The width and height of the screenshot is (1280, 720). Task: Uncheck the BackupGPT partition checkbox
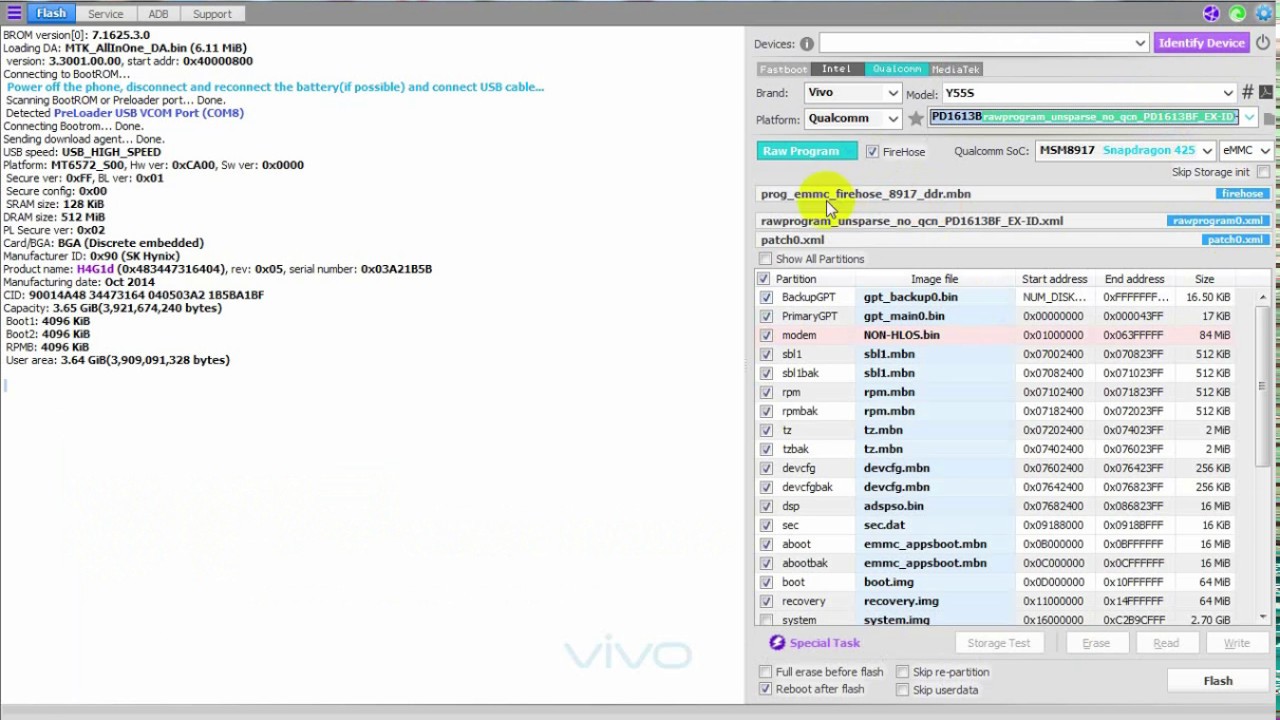(x=766, y=297)
